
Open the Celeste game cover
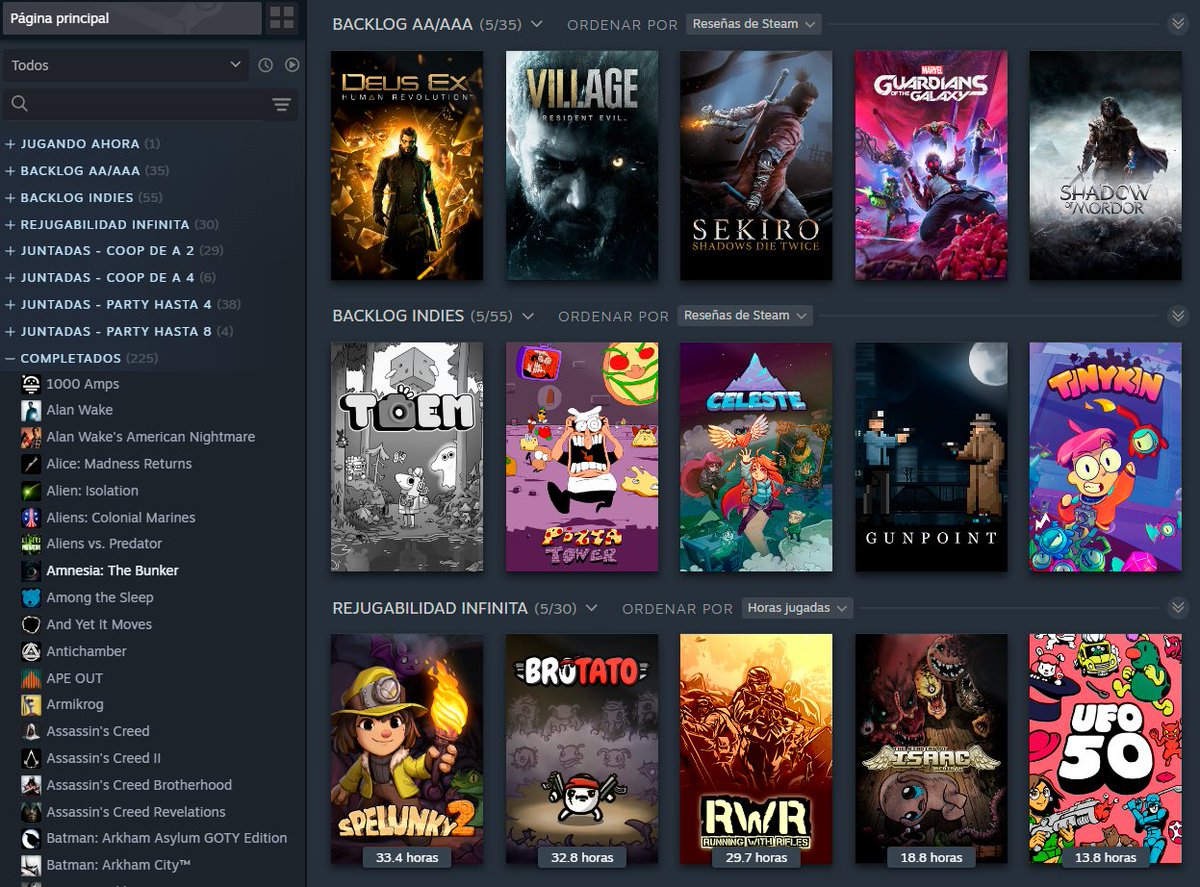point(756,457)
